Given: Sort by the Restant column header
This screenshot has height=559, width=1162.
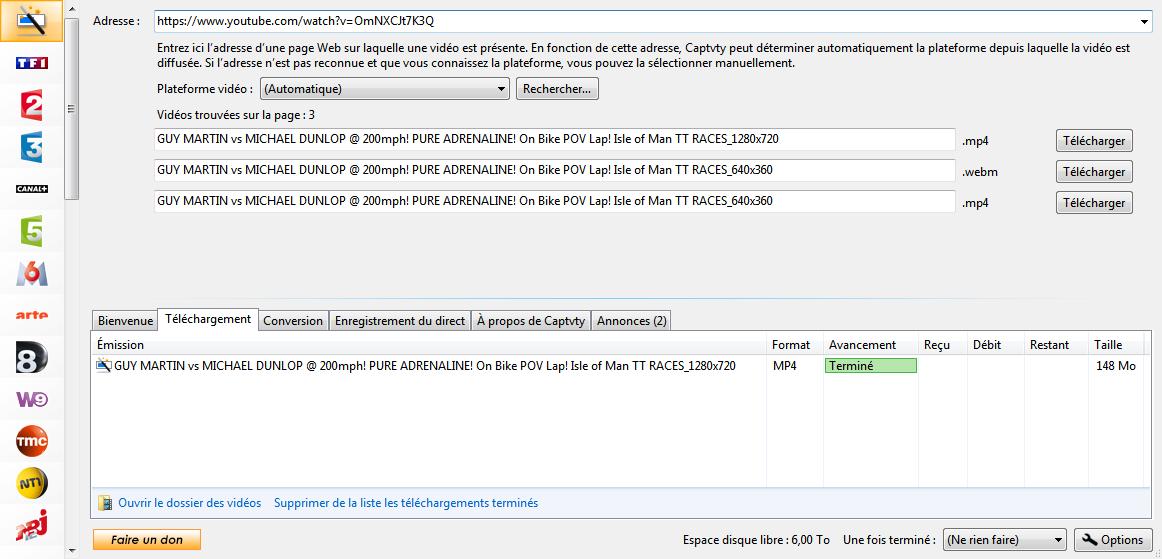Looking at the screenshot, I should (1057, 345).
